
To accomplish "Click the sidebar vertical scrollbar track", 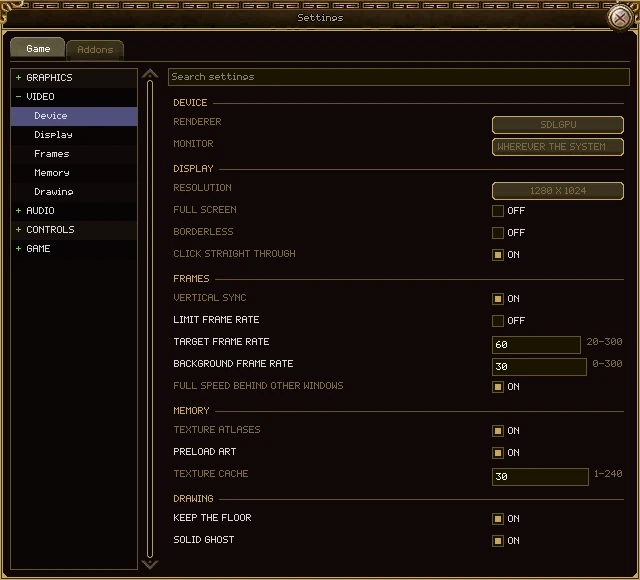I will pyautogui.click(x=150, y=319).
